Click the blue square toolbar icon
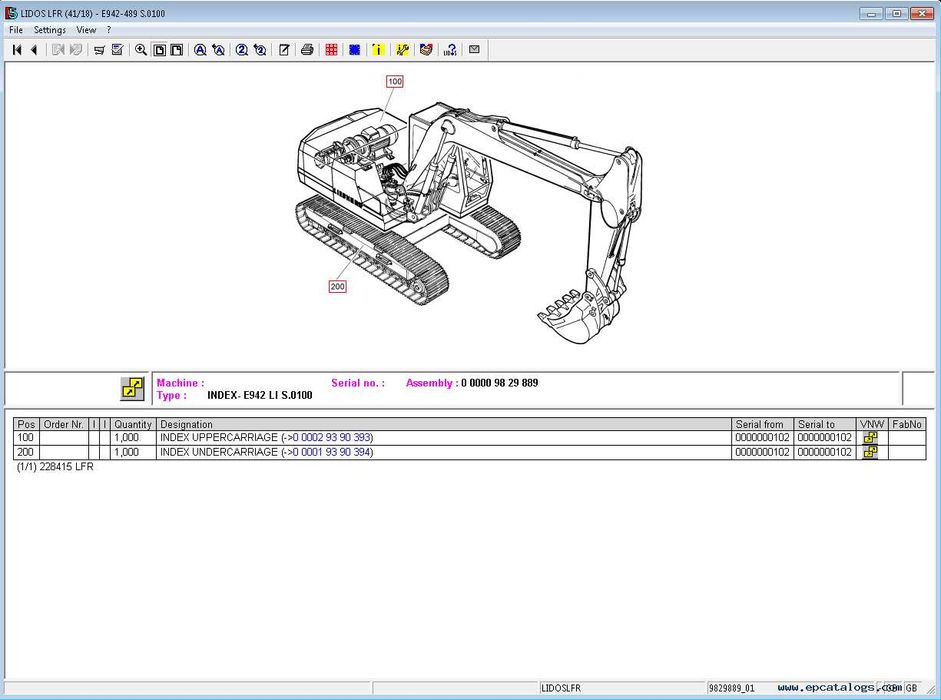The image size is (941, 700). pos(354,50)
